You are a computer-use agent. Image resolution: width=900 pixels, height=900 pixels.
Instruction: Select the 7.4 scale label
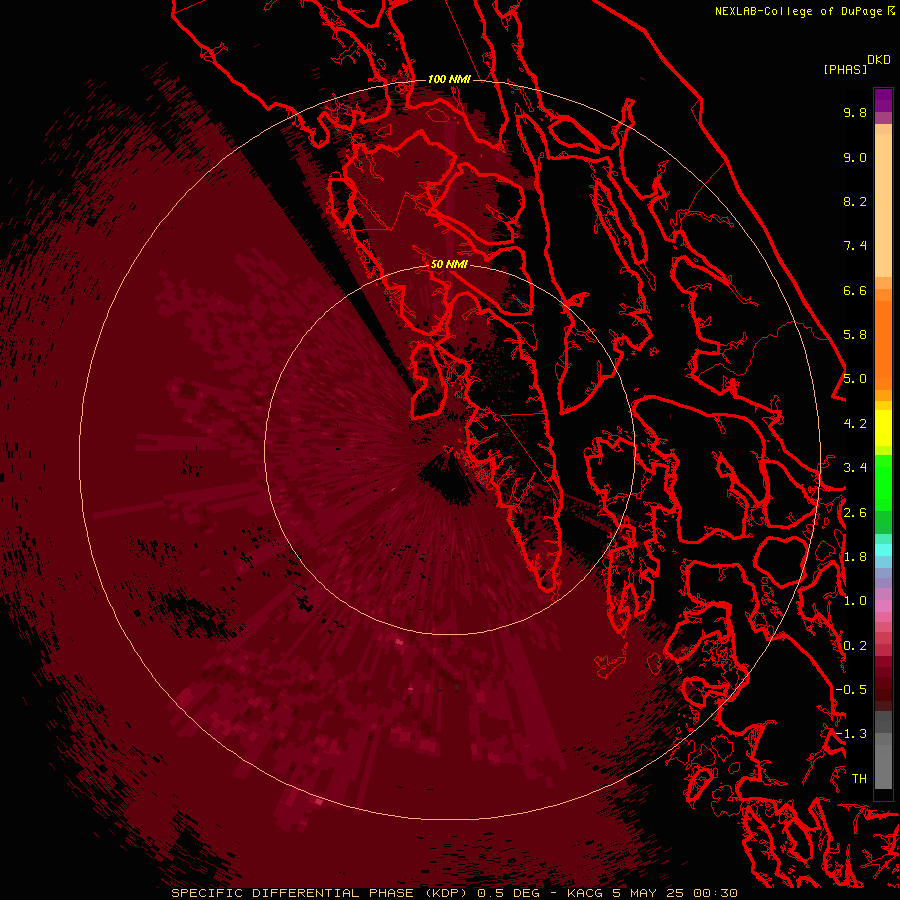[x=855, y=246]
